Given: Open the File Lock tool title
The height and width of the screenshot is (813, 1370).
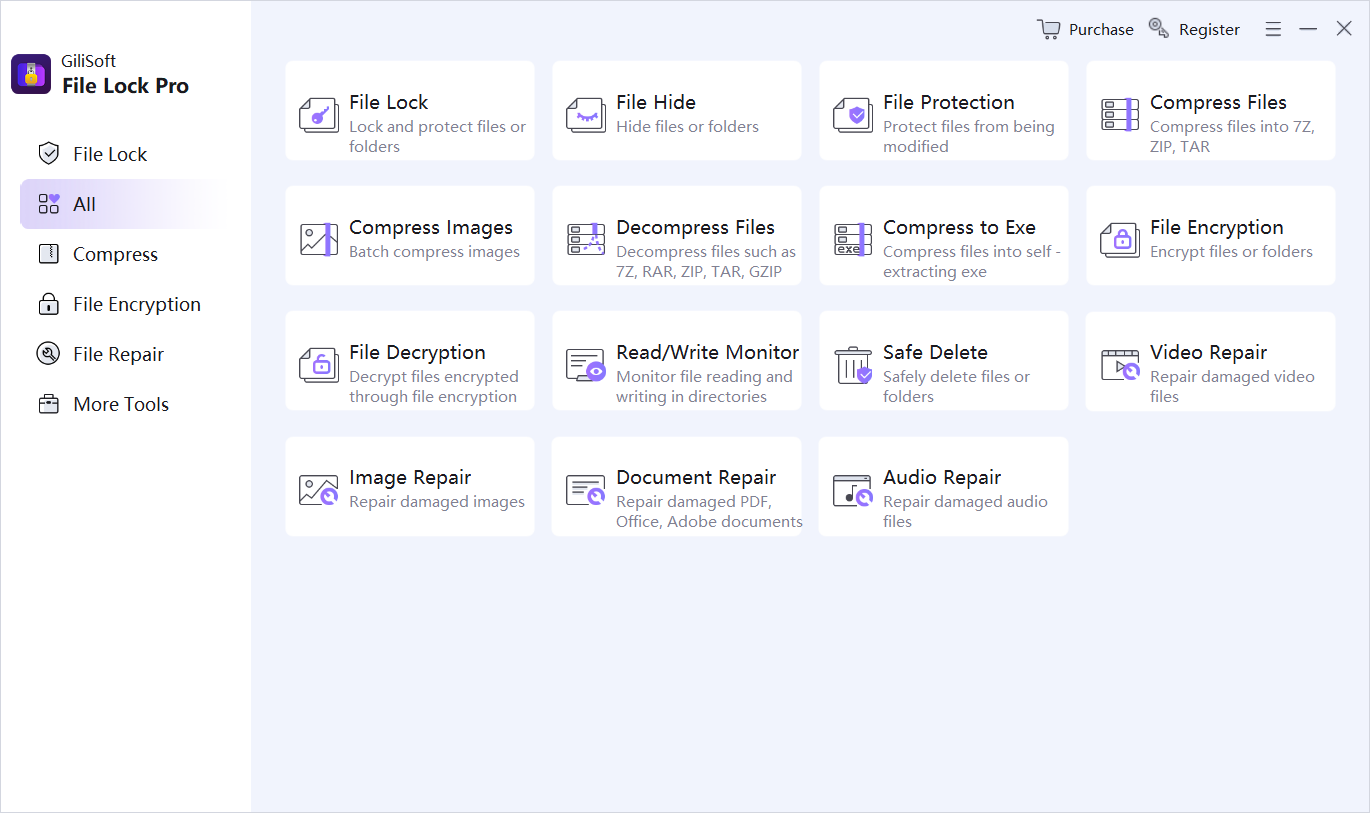Looking at the screenshot, I should [x=388, y=102].
